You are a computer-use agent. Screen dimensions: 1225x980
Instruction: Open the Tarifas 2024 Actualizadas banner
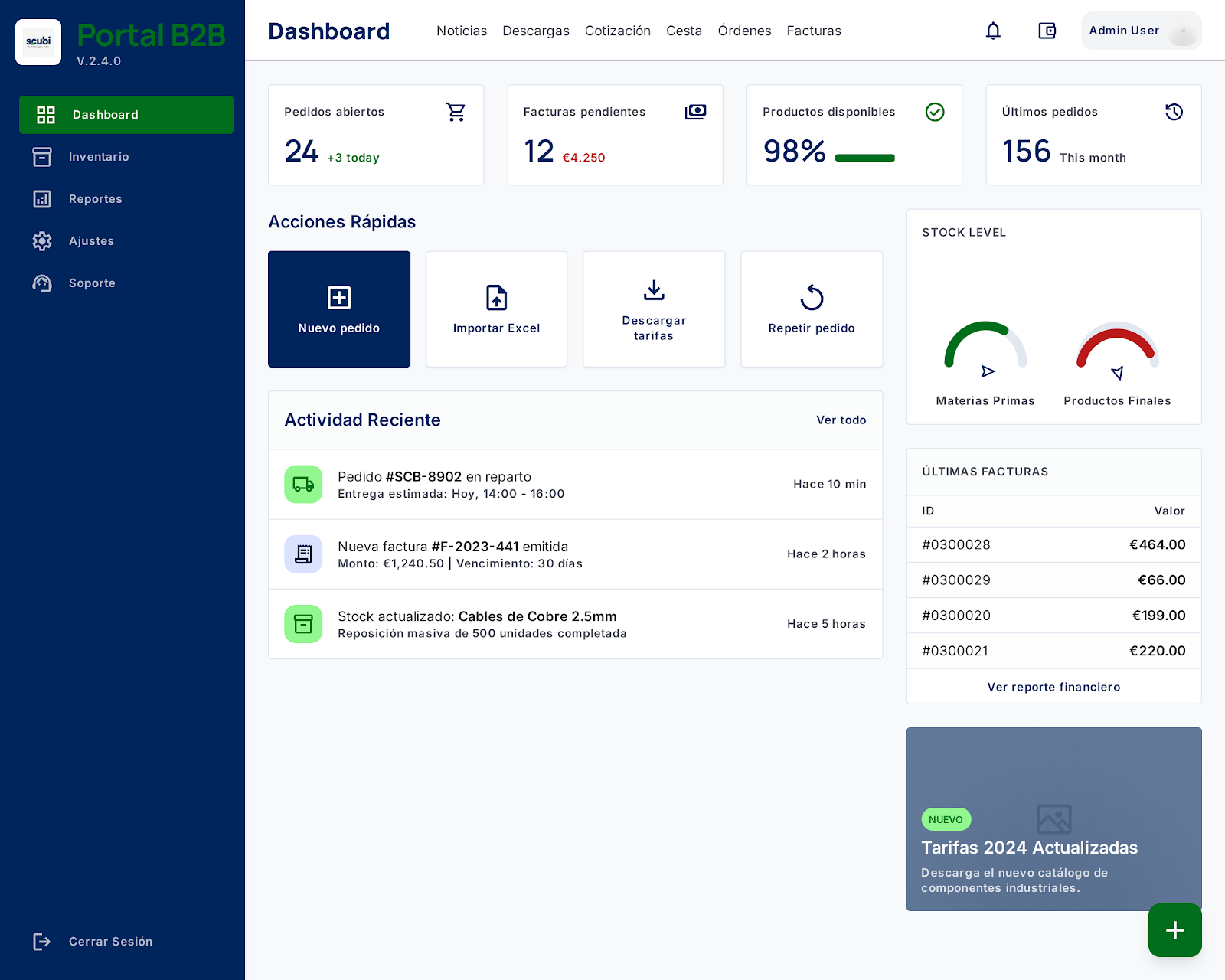click(x=1053, y=819)
